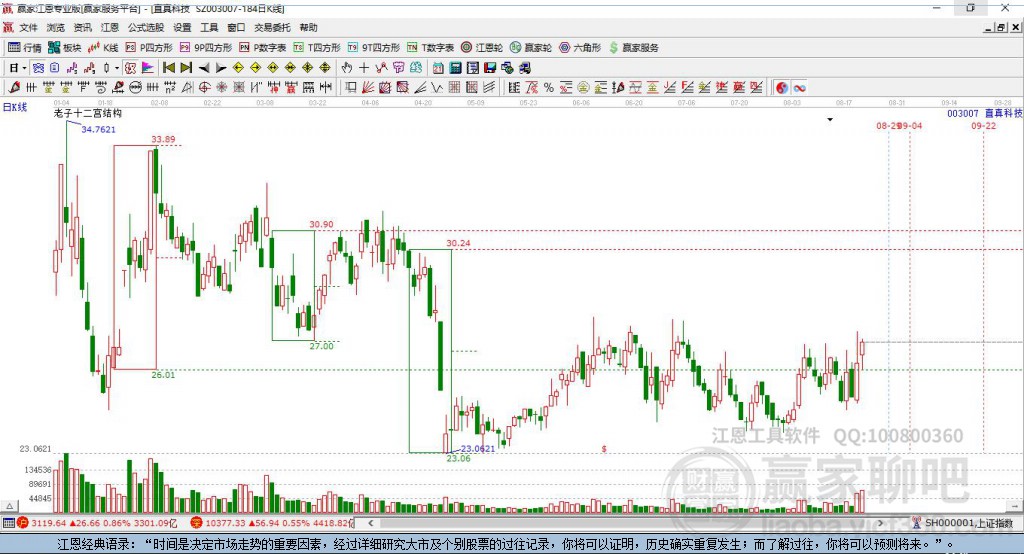Viewport: 1024px width, 554px height.
Task: Click the first yellow diamond arrow icon
Action: pyautogui.click(x=238, y=68)
